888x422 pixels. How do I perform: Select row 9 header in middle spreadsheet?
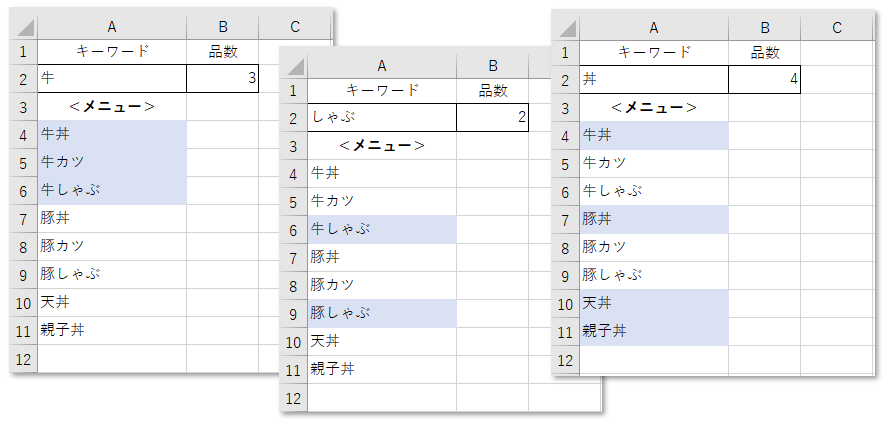coord(293,314)
